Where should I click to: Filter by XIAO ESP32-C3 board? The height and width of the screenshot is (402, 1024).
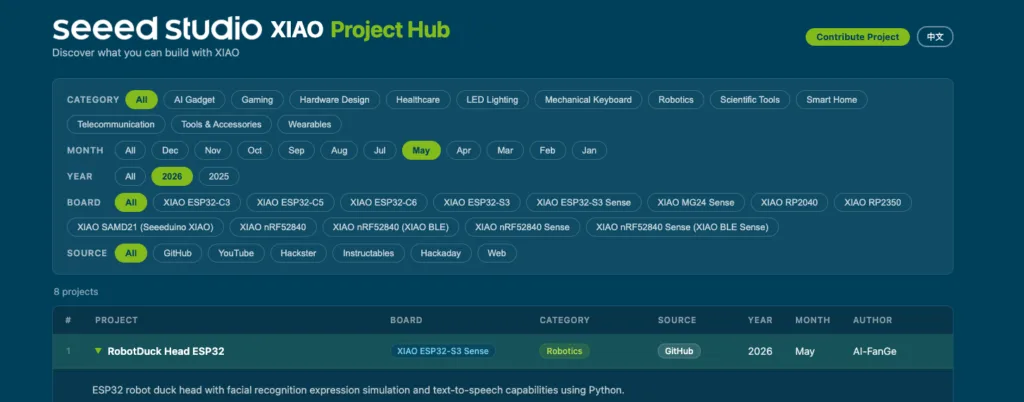click(197, 202)
